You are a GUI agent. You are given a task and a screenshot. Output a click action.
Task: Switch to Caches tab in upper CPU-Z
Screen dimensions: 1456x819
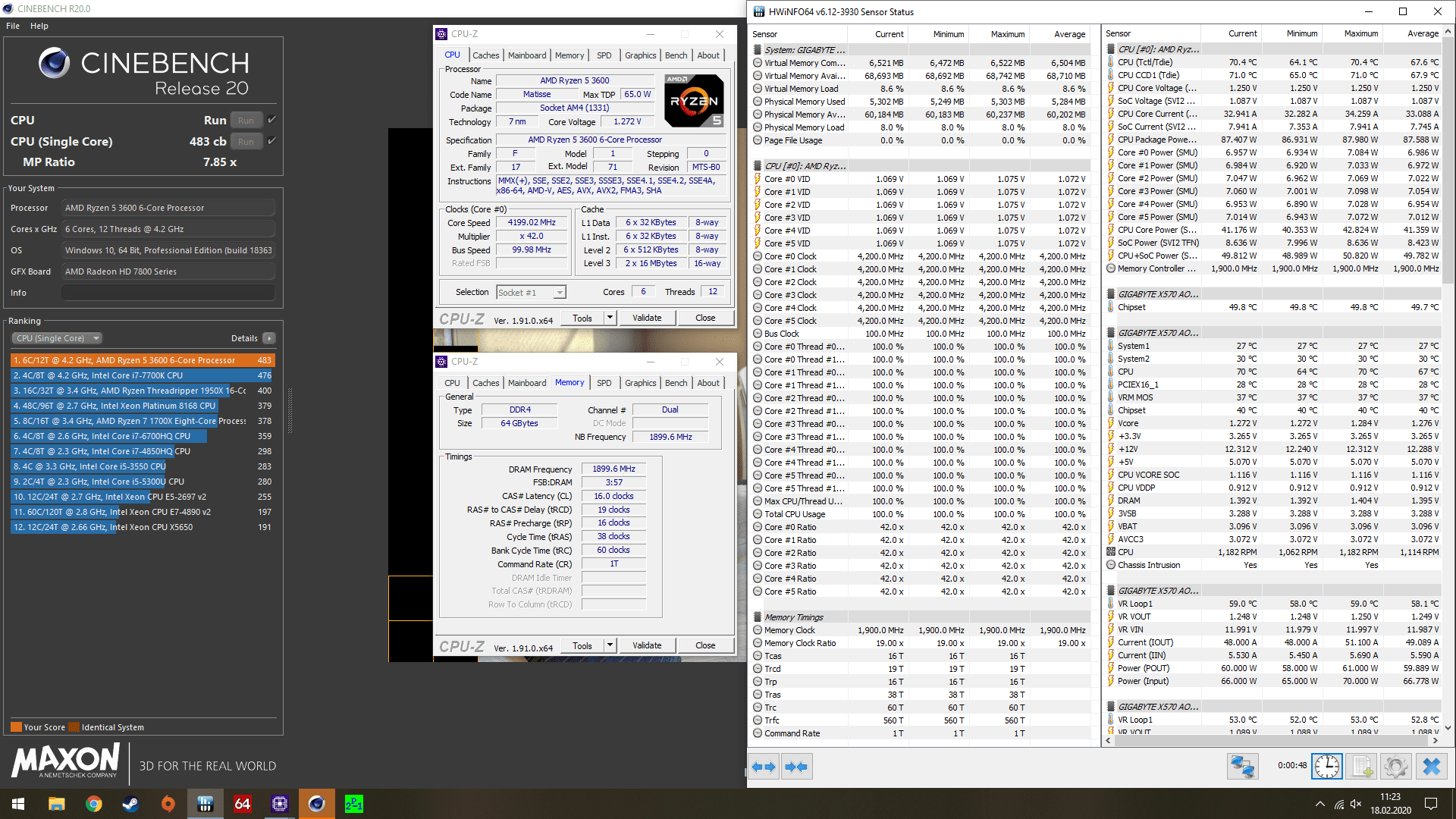point(485,55)
